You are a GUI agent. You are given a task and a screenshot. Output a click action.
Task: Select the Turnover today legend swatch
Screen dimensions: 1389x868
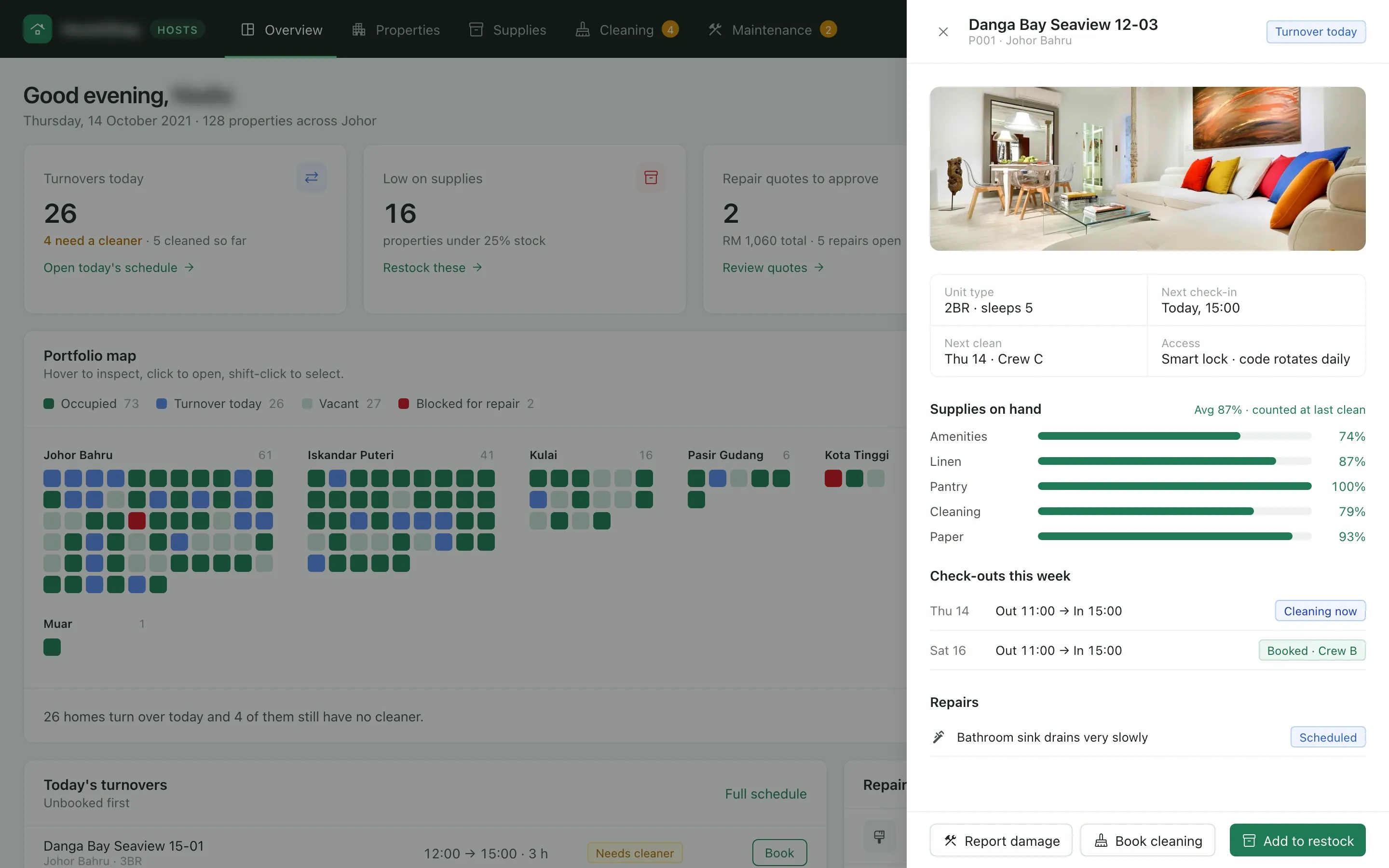tap(162, 404)
